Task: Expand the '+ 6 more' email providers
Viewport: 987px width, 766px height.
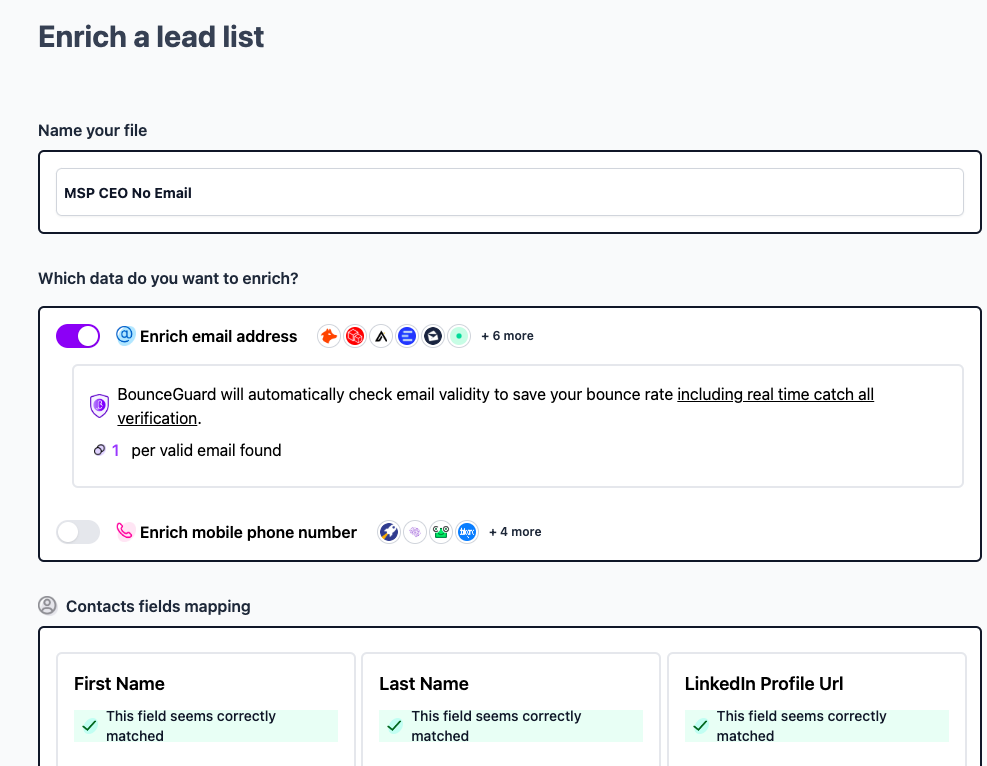Action: click(507, 336)
